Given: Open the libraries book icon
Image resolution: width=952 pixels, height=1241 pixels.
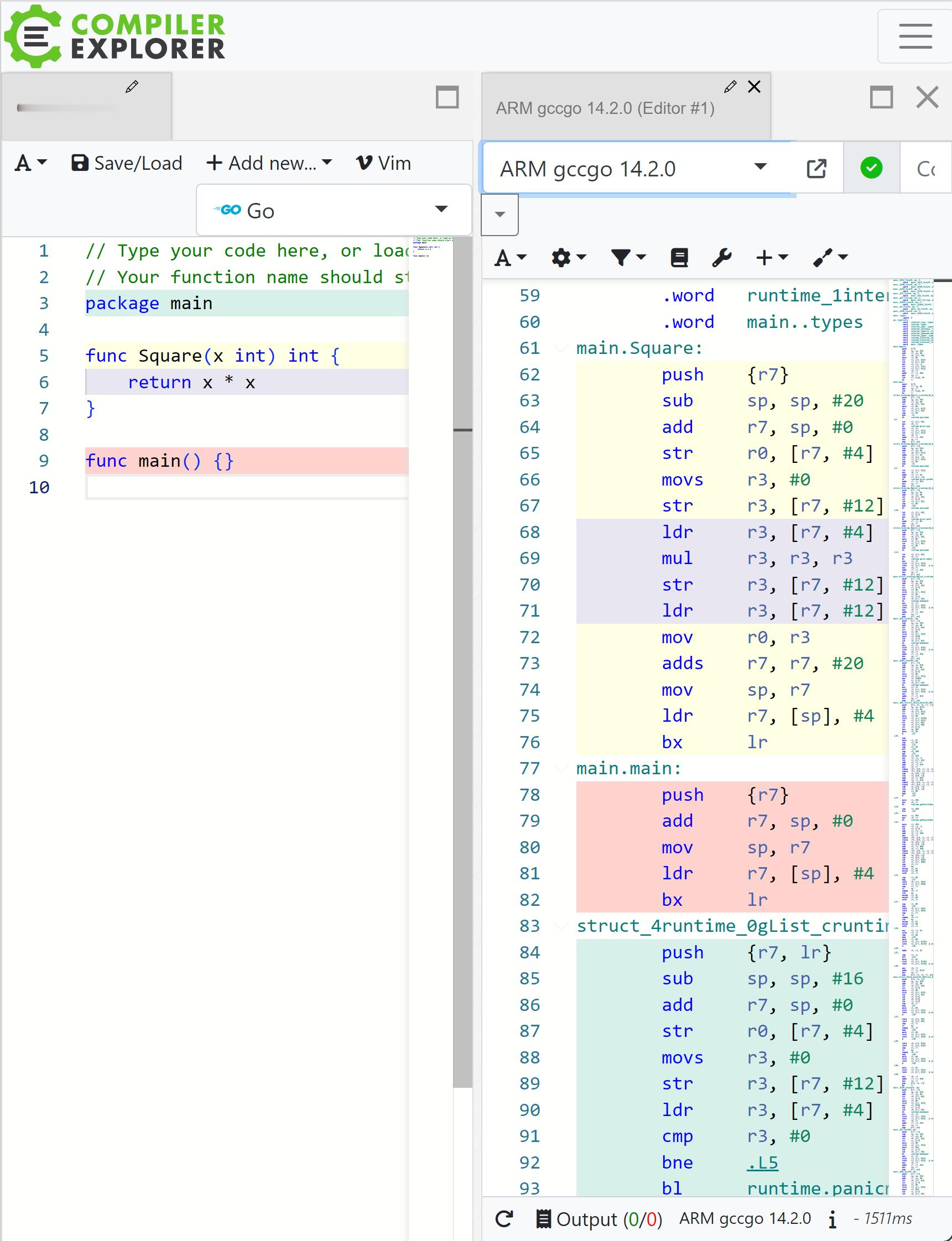Looking at the screenshot, I should pyautogui.click(x=679, y=258).
